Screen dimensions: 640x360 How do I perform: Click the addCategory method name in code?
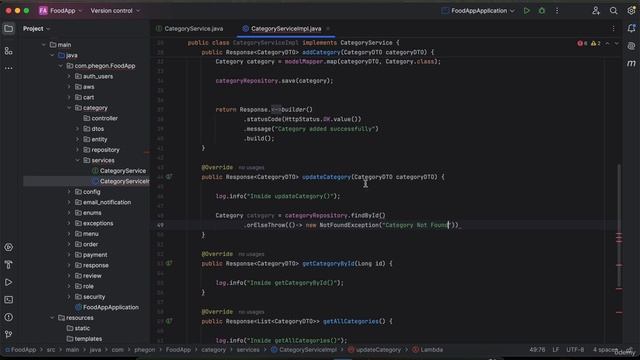coord(321,52)
